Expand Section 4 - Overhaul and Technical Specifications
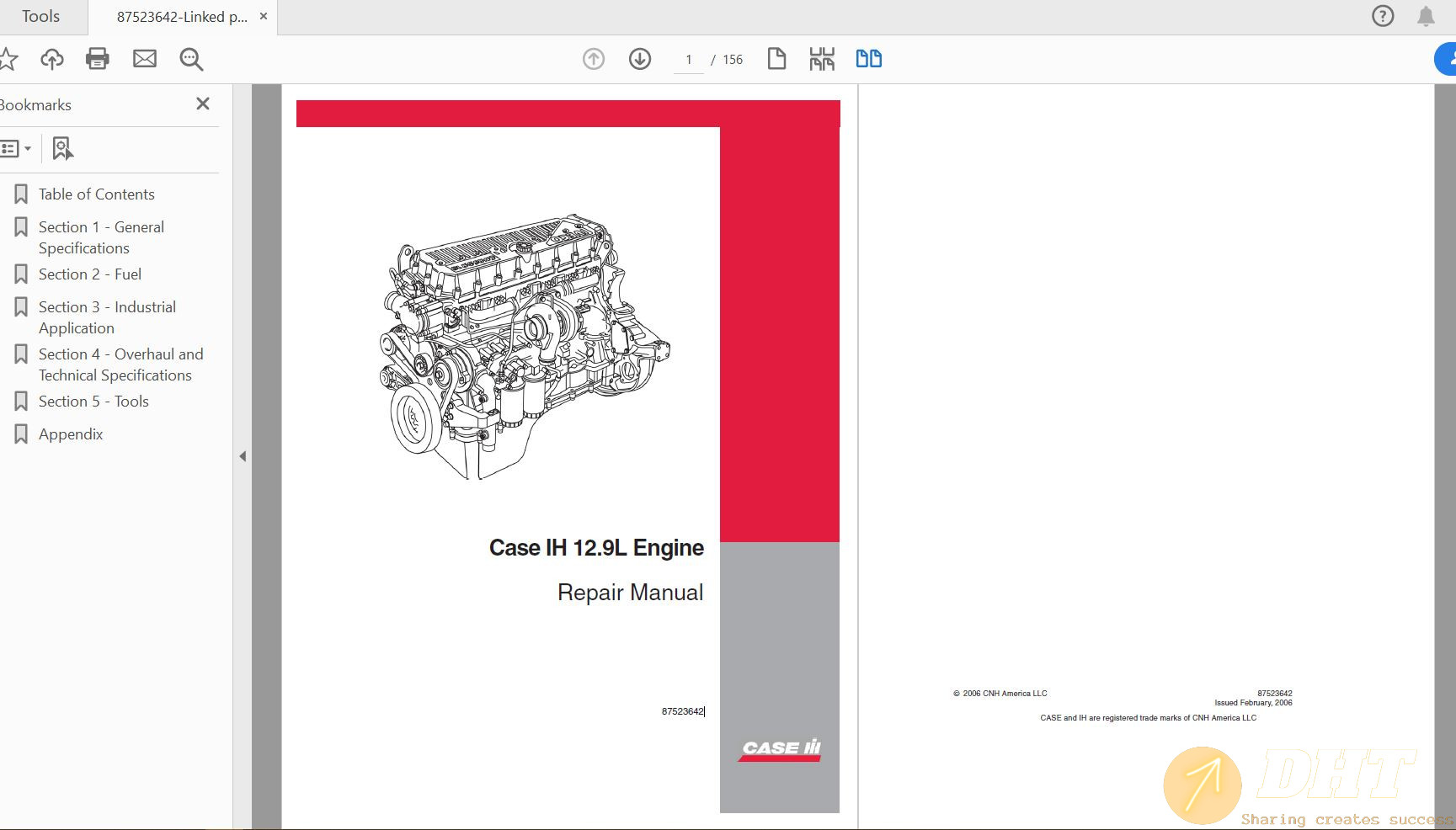This screenshot has height=830, width=1456. pos(120,364)
